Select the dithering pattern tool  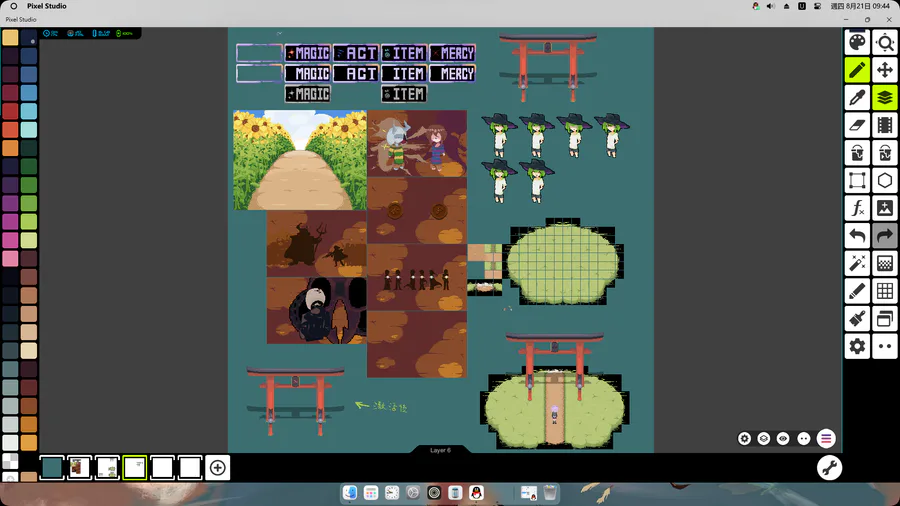(885, 263)
